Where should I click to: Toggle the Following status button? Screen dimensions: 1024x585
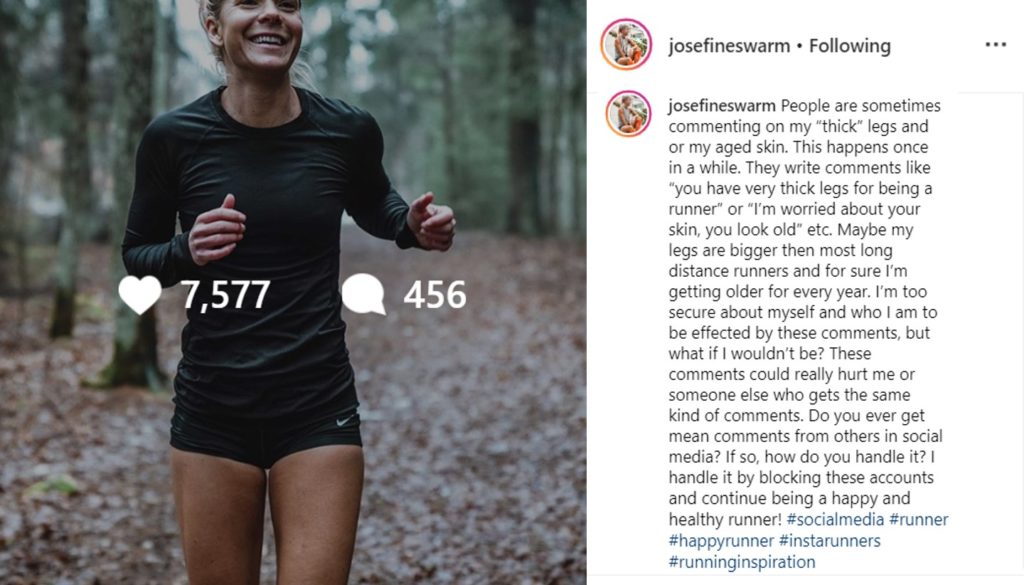tap(850, 46)
